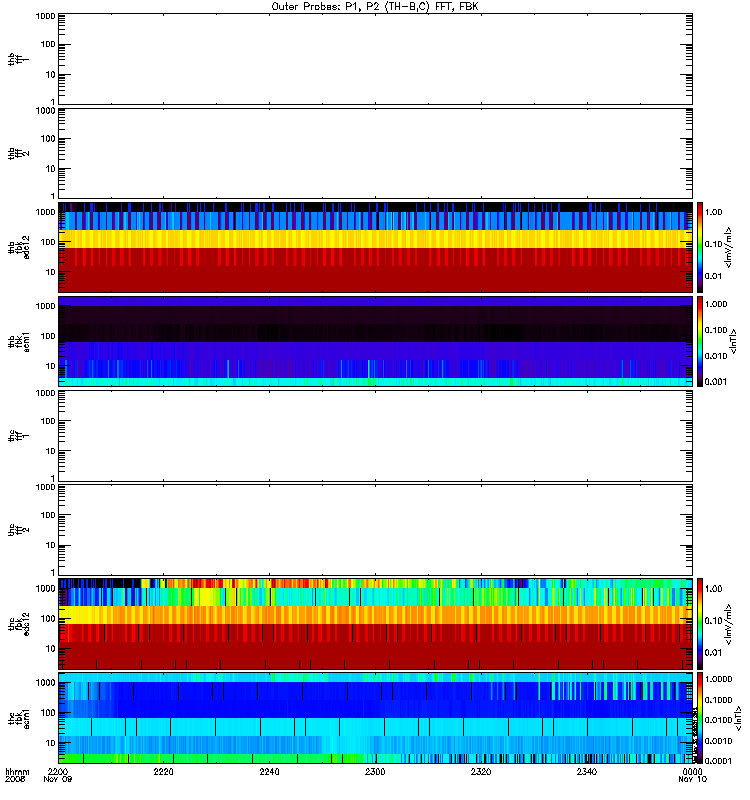Select the 'thb fff 2' panel axis label
This screenshot has height=800, width=750.
click(18, 153)
